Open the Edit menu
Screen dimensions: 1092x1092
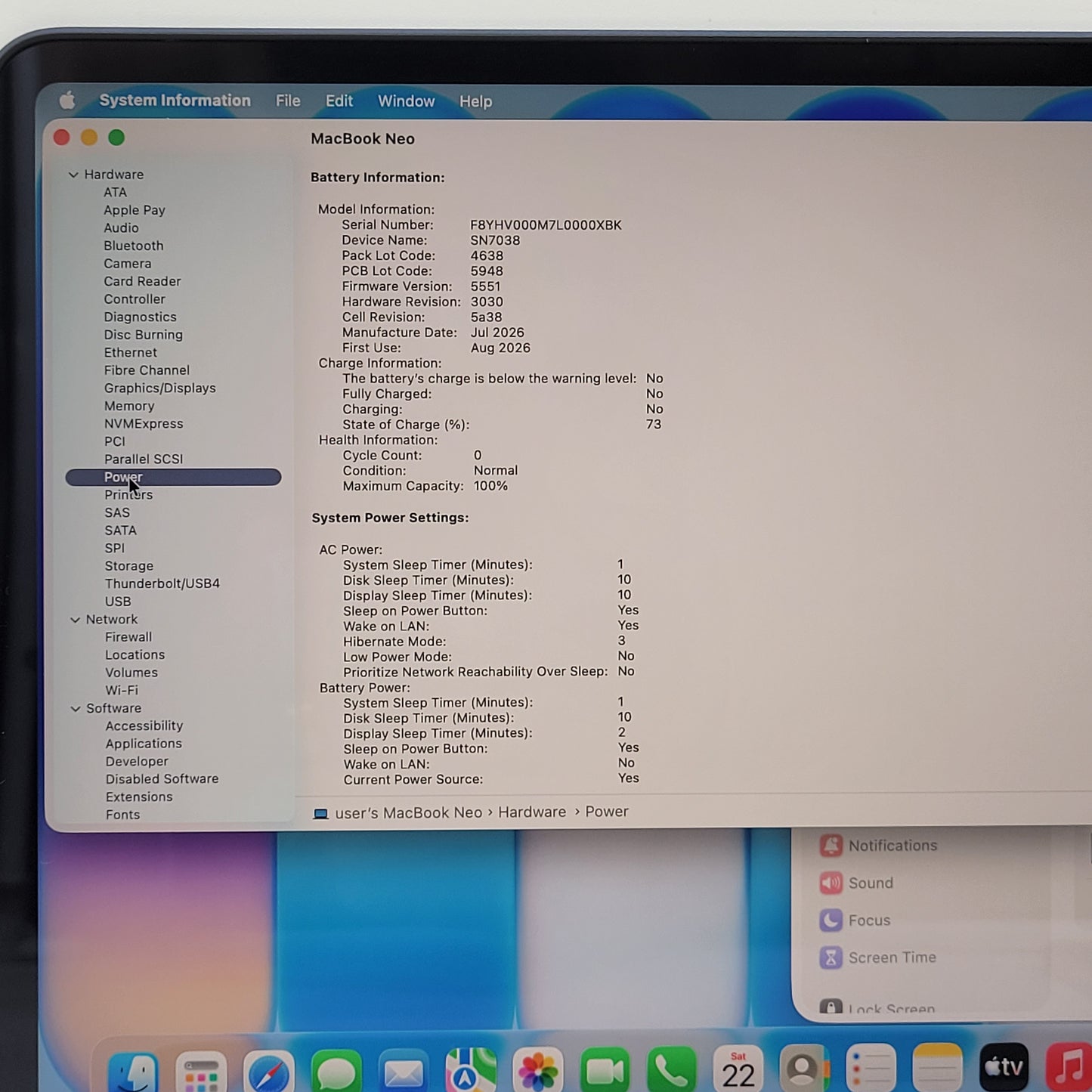pyautogui.click(x=339, y=101)
